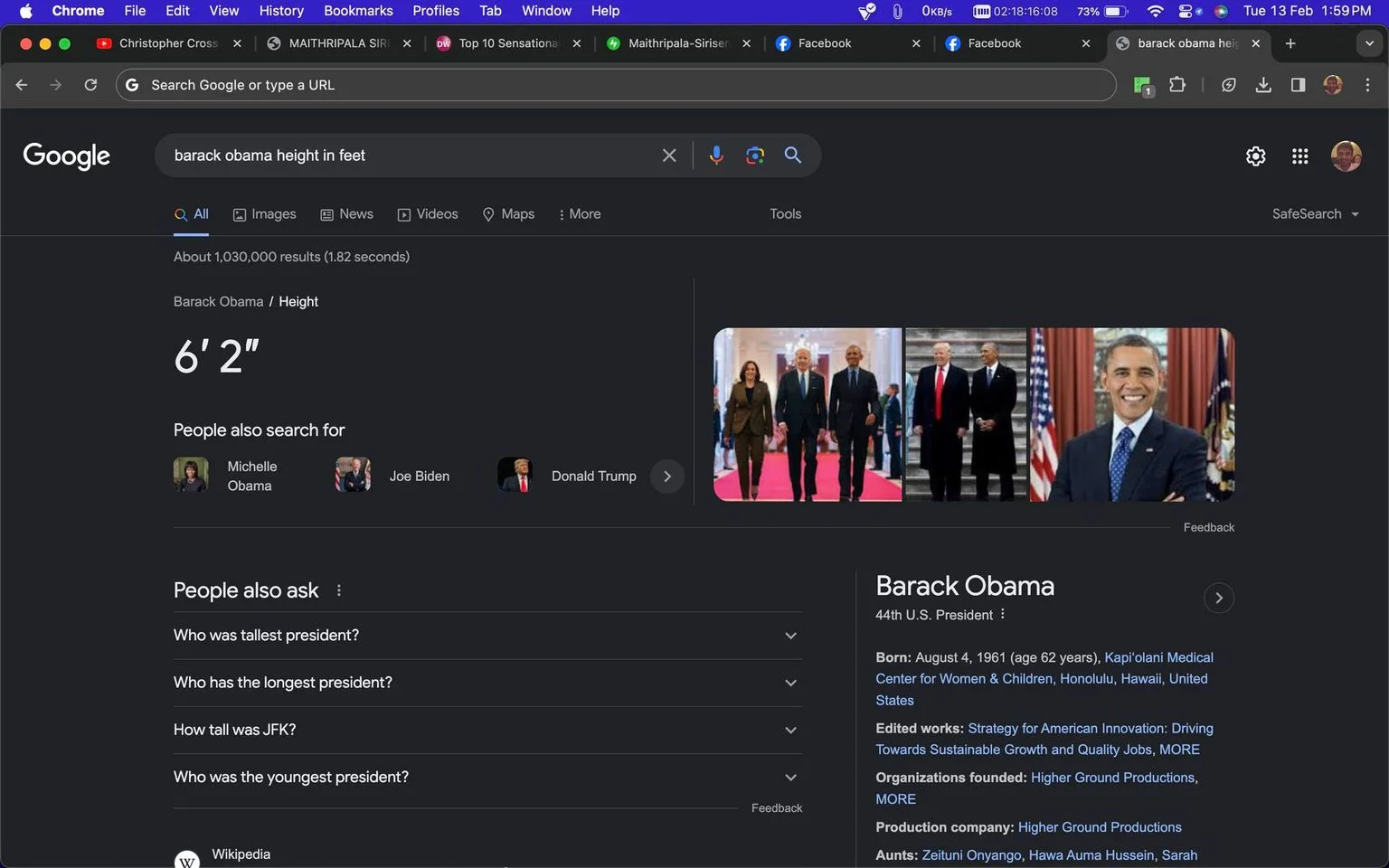The height and width of the screenshot is (868, 1389).
Task: Open Chrome downloads tray
Action: (x=1263, y=85)
